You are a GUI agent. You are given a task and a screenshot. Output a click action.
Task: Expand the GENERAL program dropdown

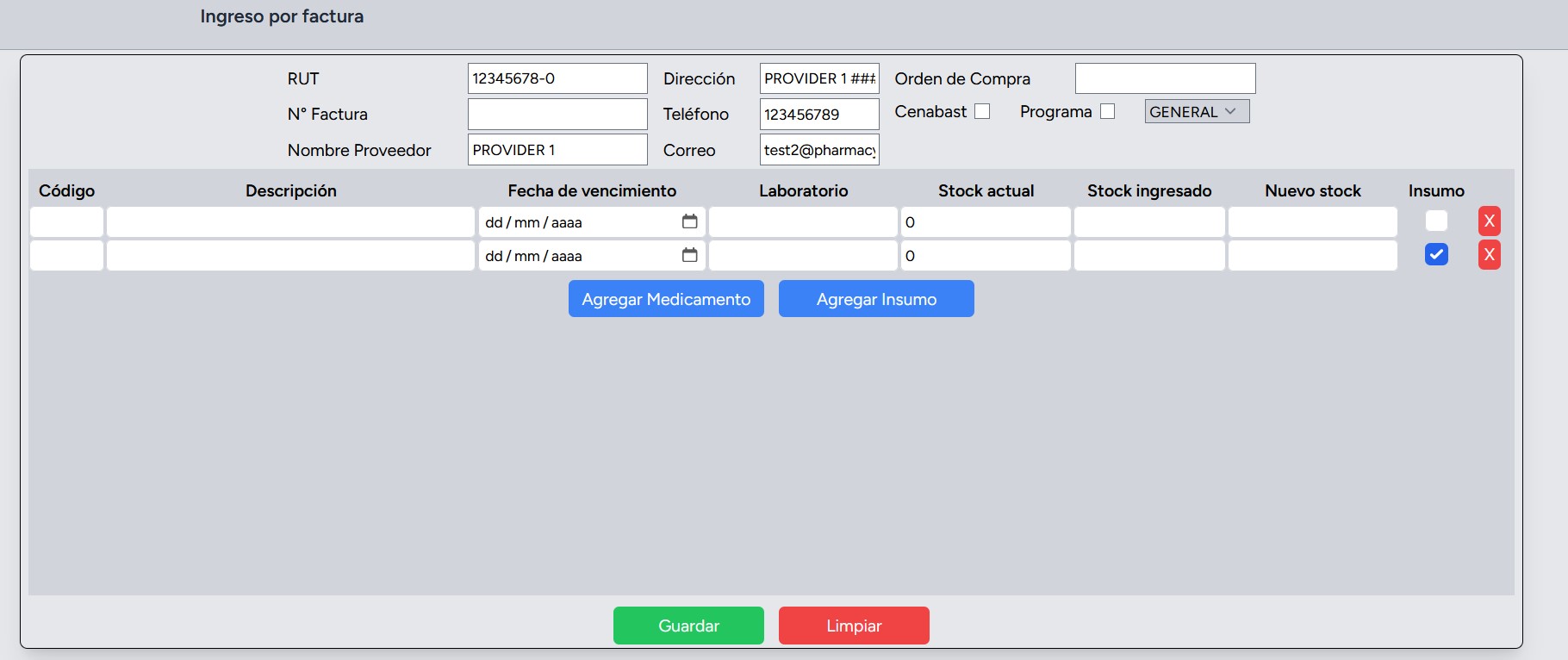pos(1196,111)
